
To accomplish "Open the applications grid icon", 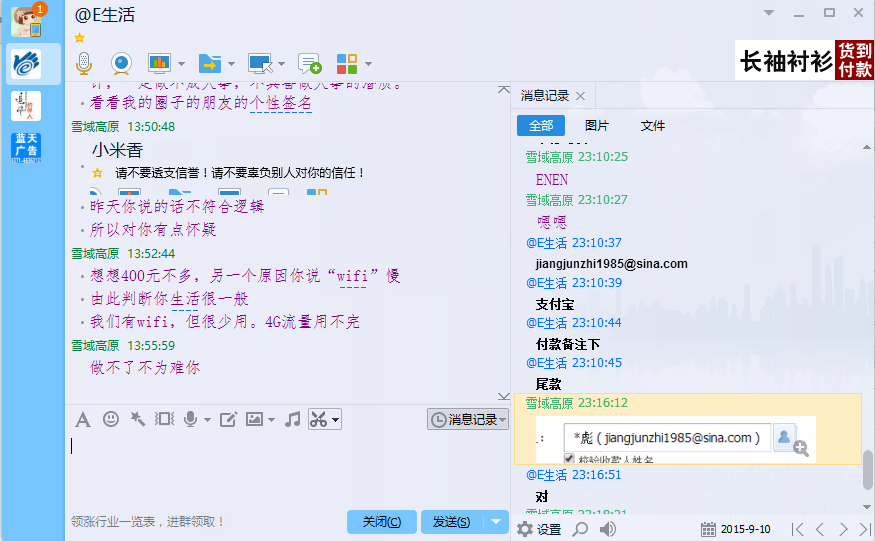I will click(347, 64).
